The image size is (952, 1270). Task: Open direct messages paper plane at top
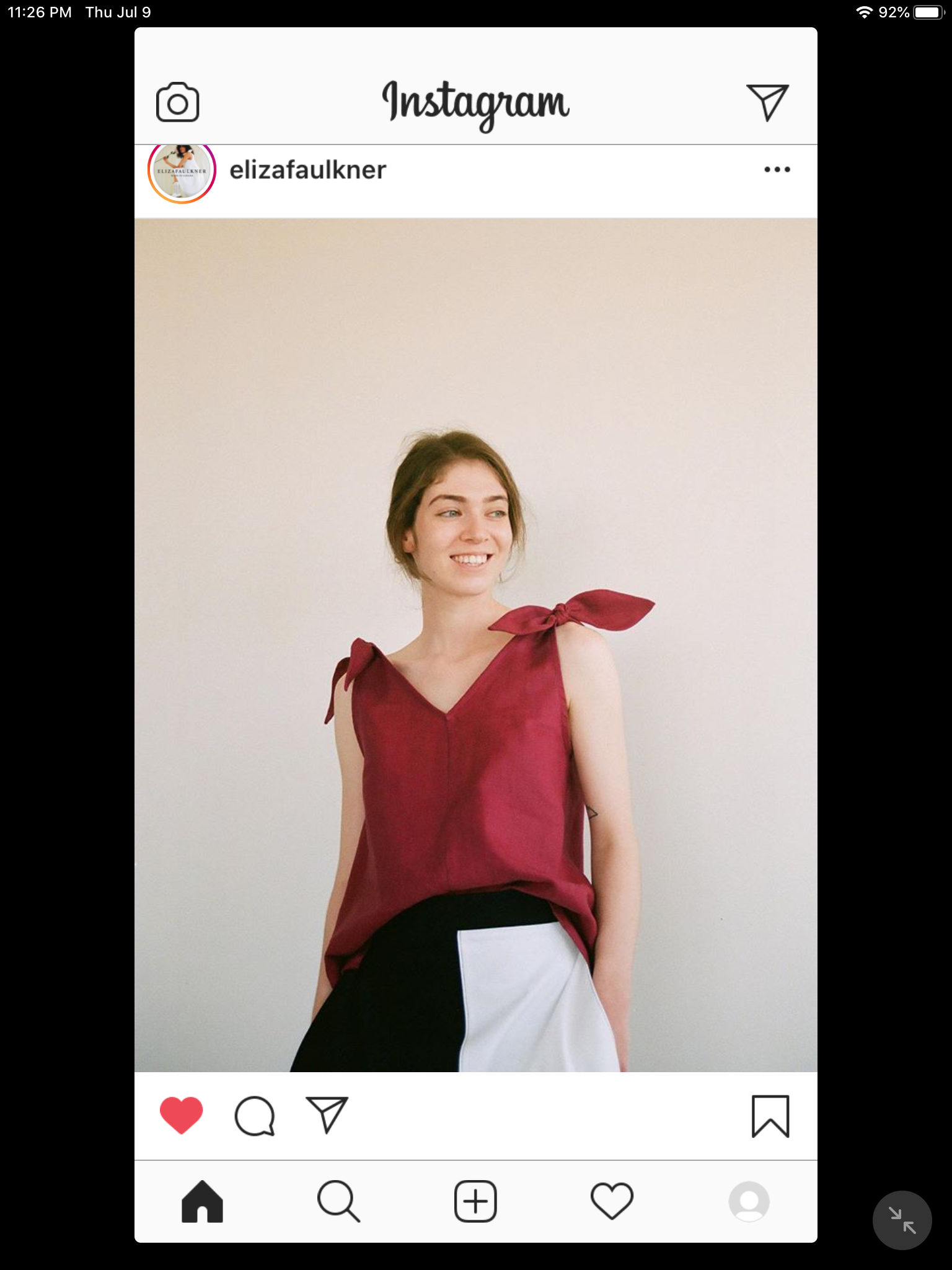click(767, 102)
